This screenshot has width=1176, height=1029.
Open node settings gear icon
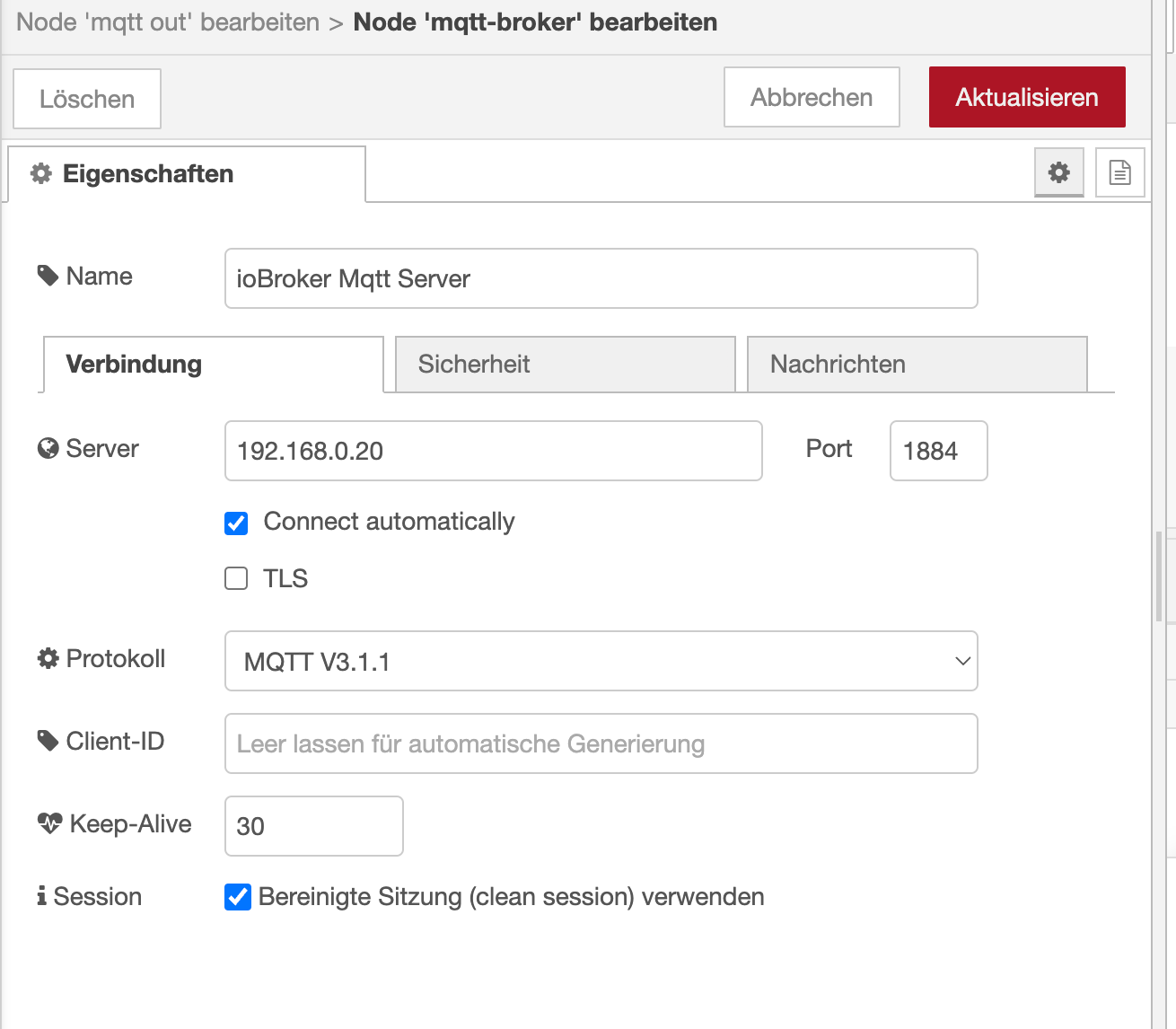pyautogui.click(x=1059, y=172)
